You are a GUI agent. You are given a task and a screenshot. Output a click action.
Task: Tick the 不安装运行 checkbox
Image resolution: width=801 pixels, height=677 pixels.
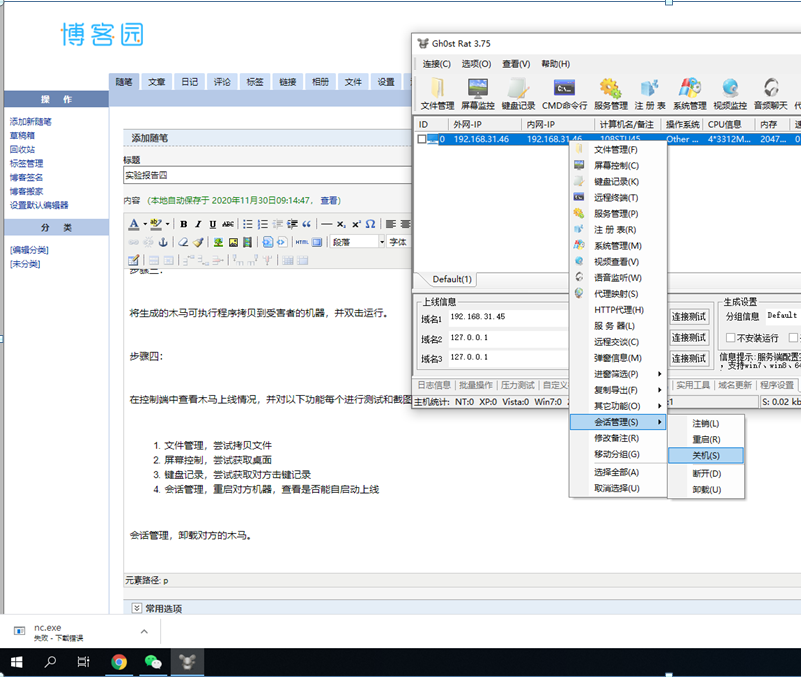coord(731,338)
